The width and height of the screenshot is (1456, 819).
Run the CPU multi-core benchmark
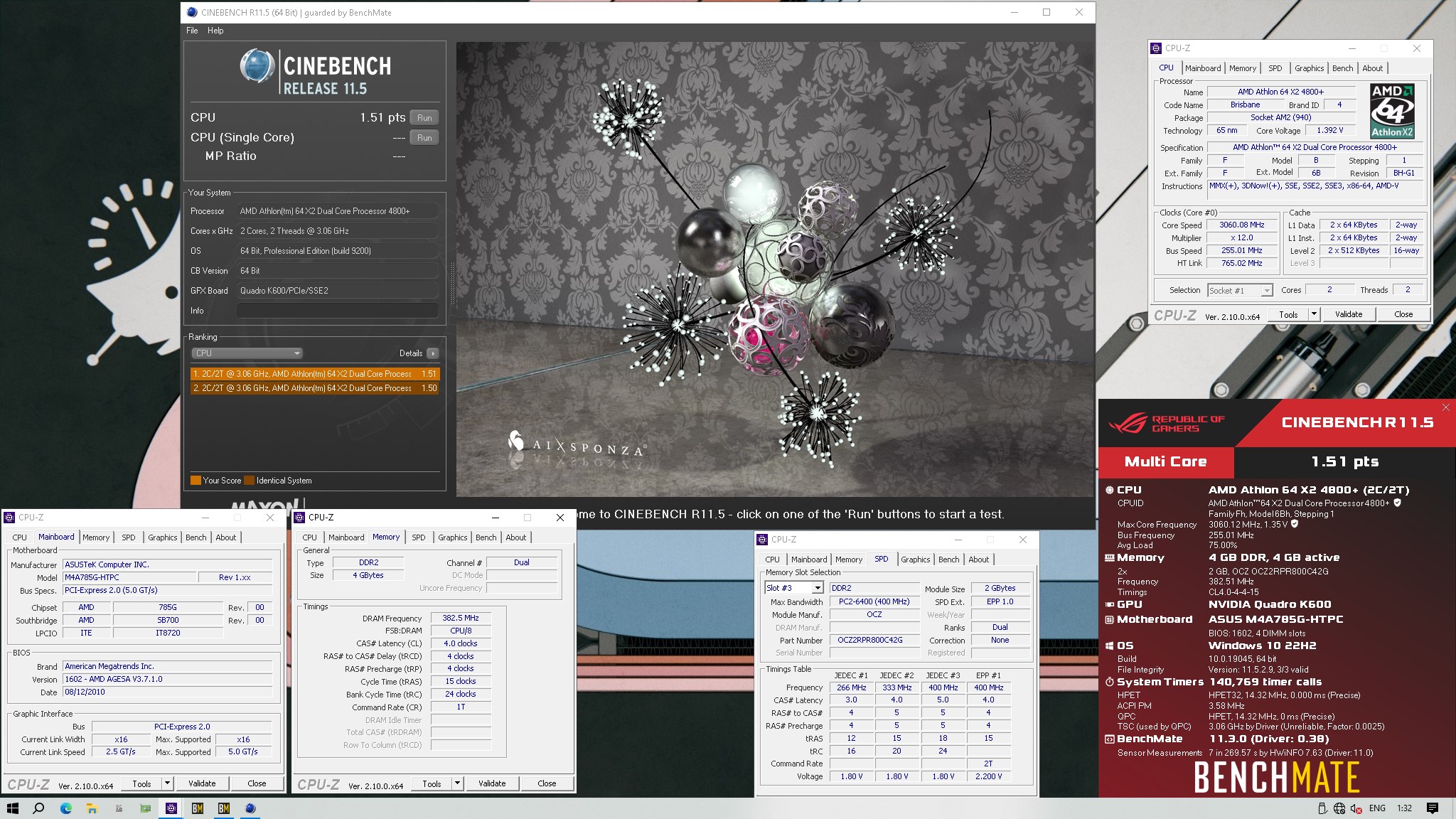(x=424, y=118)
